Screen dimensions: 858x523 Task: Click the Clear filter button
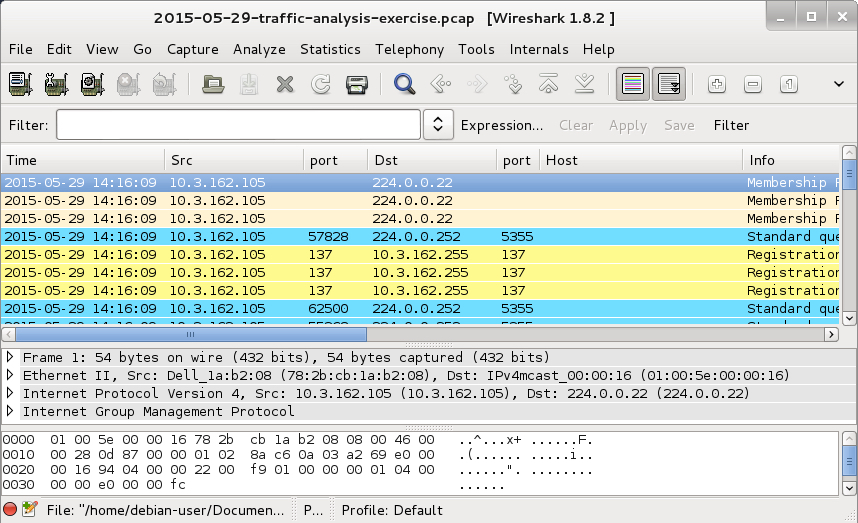pyautogui.click(x=576, y=125)
